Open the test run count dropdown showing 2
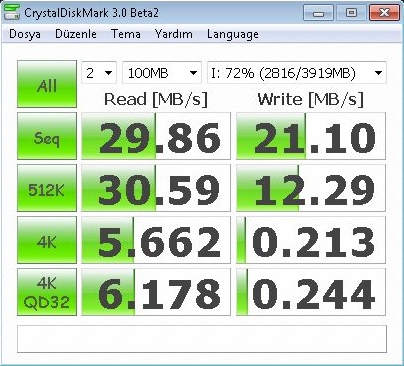This screenshot has height=366, width=404. click(99, 73)
